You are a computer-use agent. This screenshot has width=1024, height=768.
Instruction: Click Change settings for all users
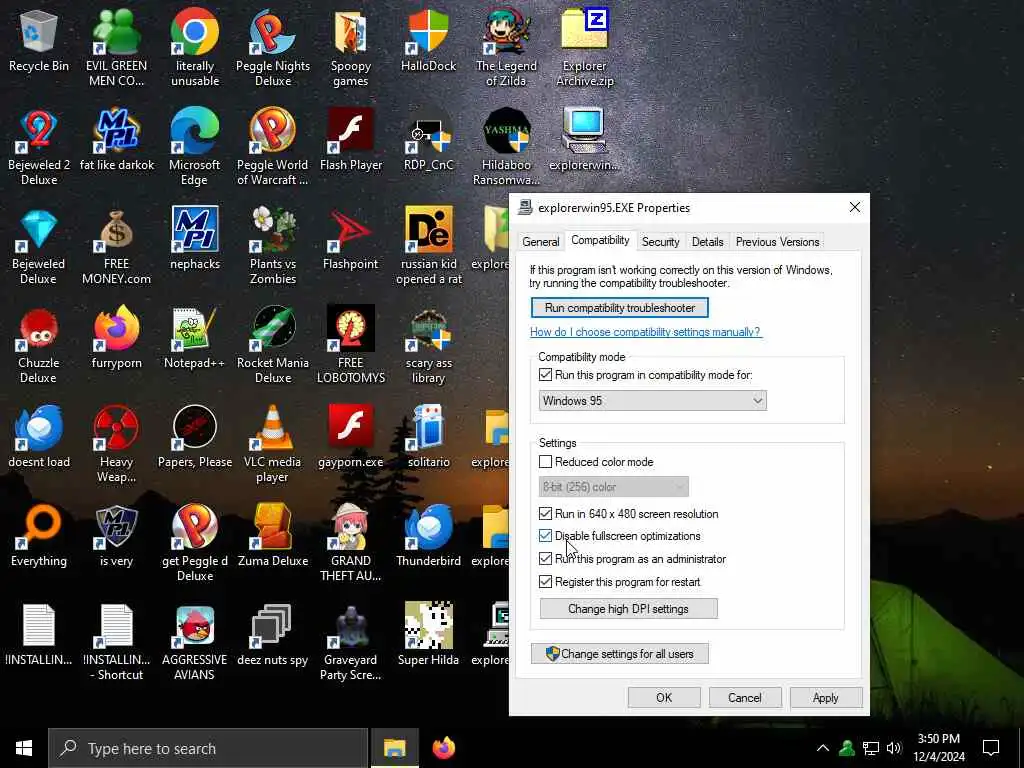(620, 654)
